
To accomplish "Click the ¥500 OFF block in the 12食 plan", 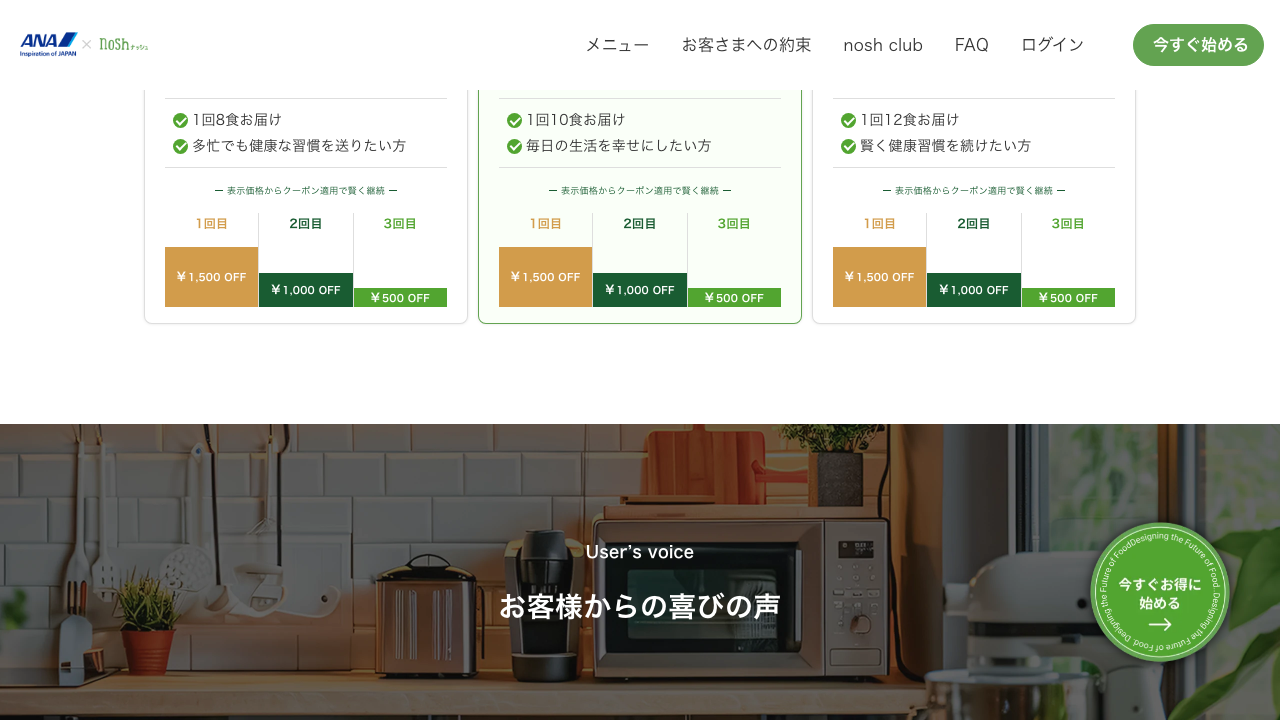I will [x=1068, y=298].
